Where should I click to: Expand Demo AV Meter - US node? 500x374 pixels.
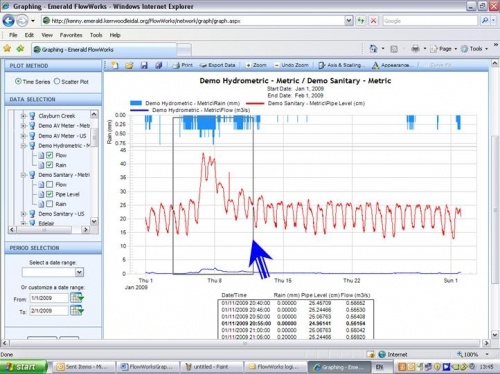click(x=23, y=136)
